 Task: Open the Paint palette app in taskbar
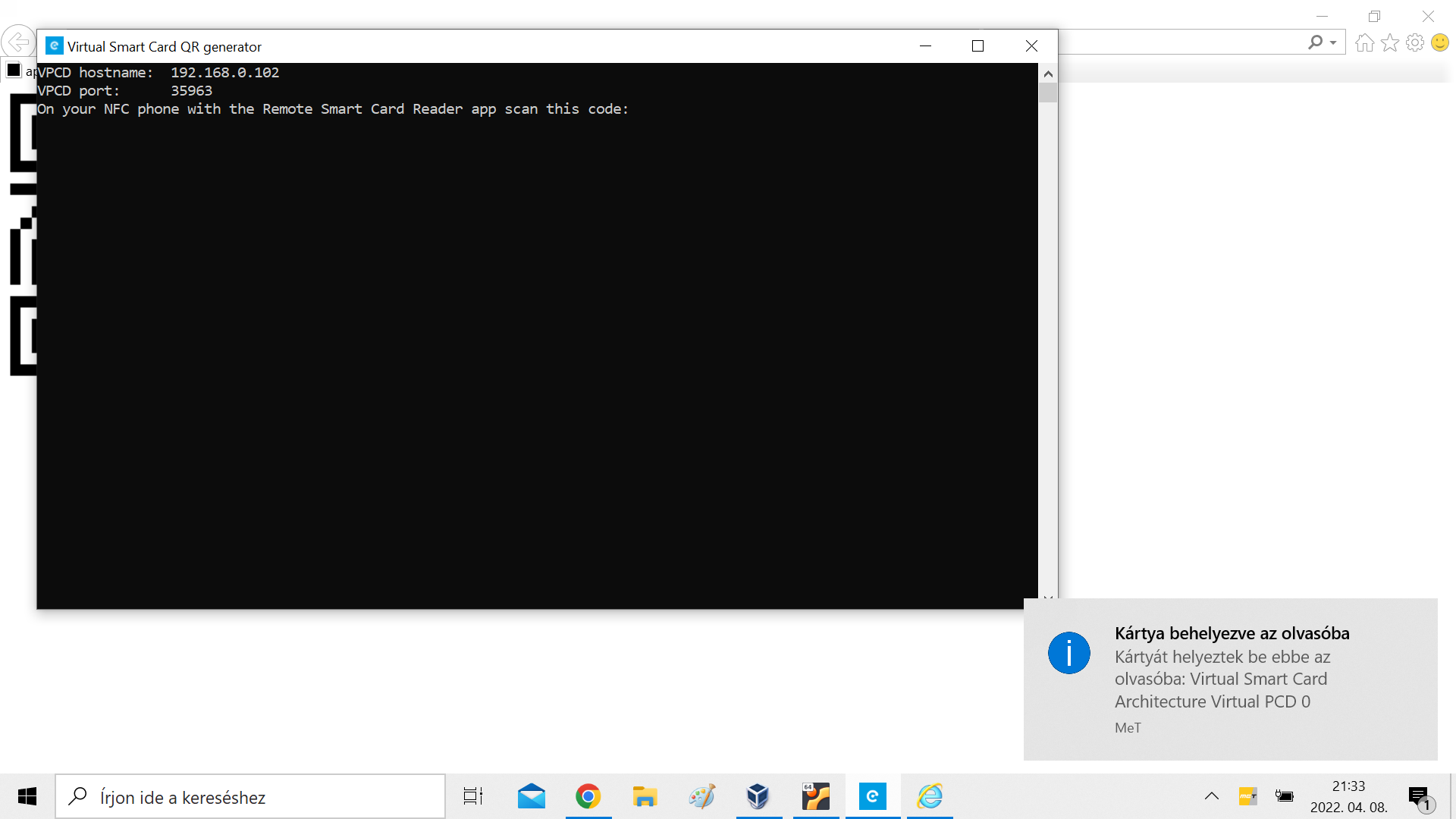click(x=702, y=796)
